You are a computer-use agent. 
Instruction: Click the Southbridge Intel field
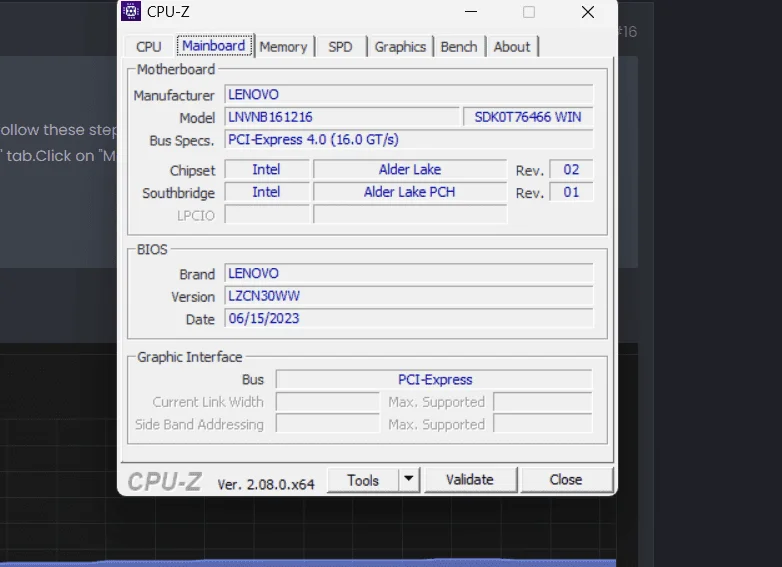[267, 192]
